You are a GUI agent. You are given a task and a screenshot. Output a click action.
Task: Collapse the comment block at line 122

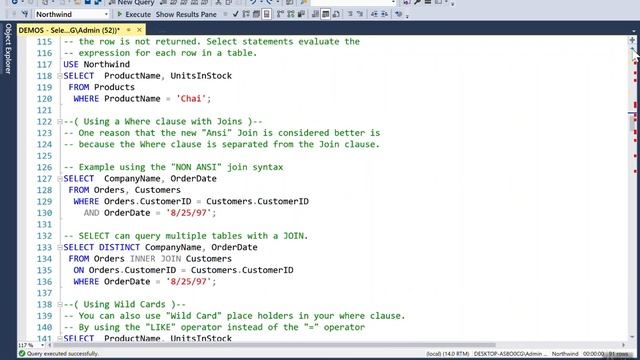[x=60, y=122]
